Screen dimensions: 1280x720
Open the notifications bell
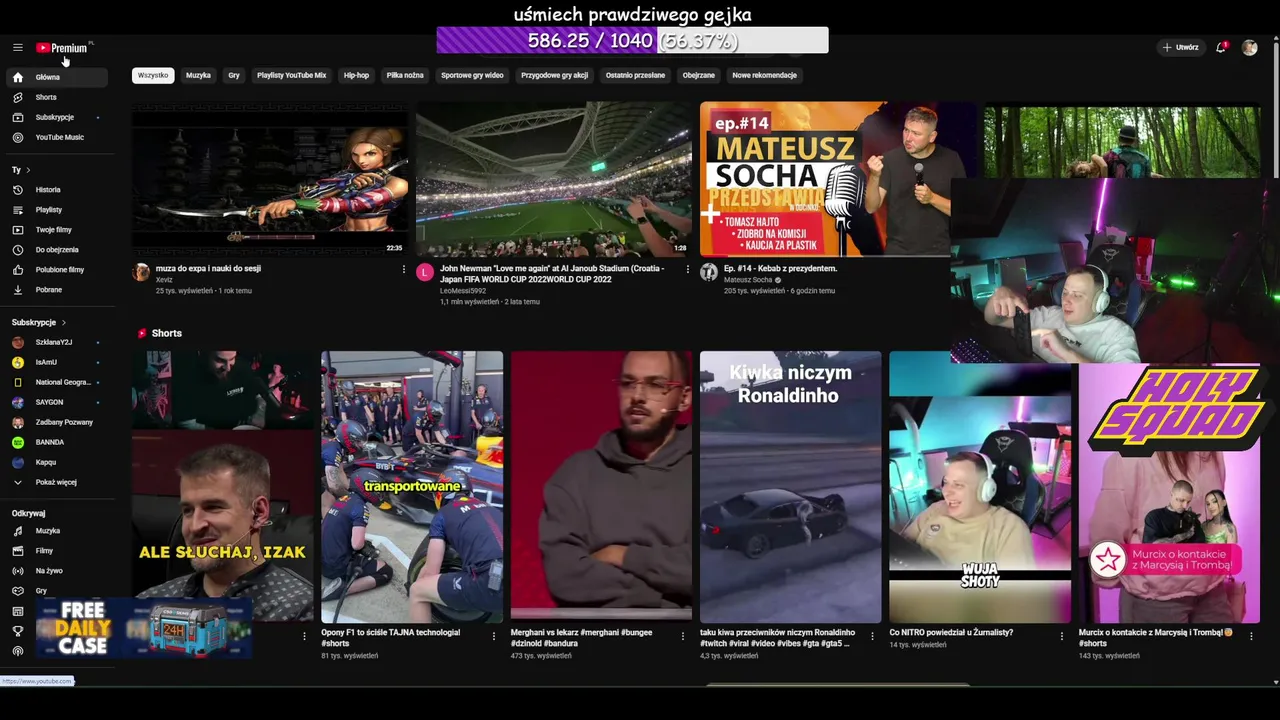point(1220,47)
